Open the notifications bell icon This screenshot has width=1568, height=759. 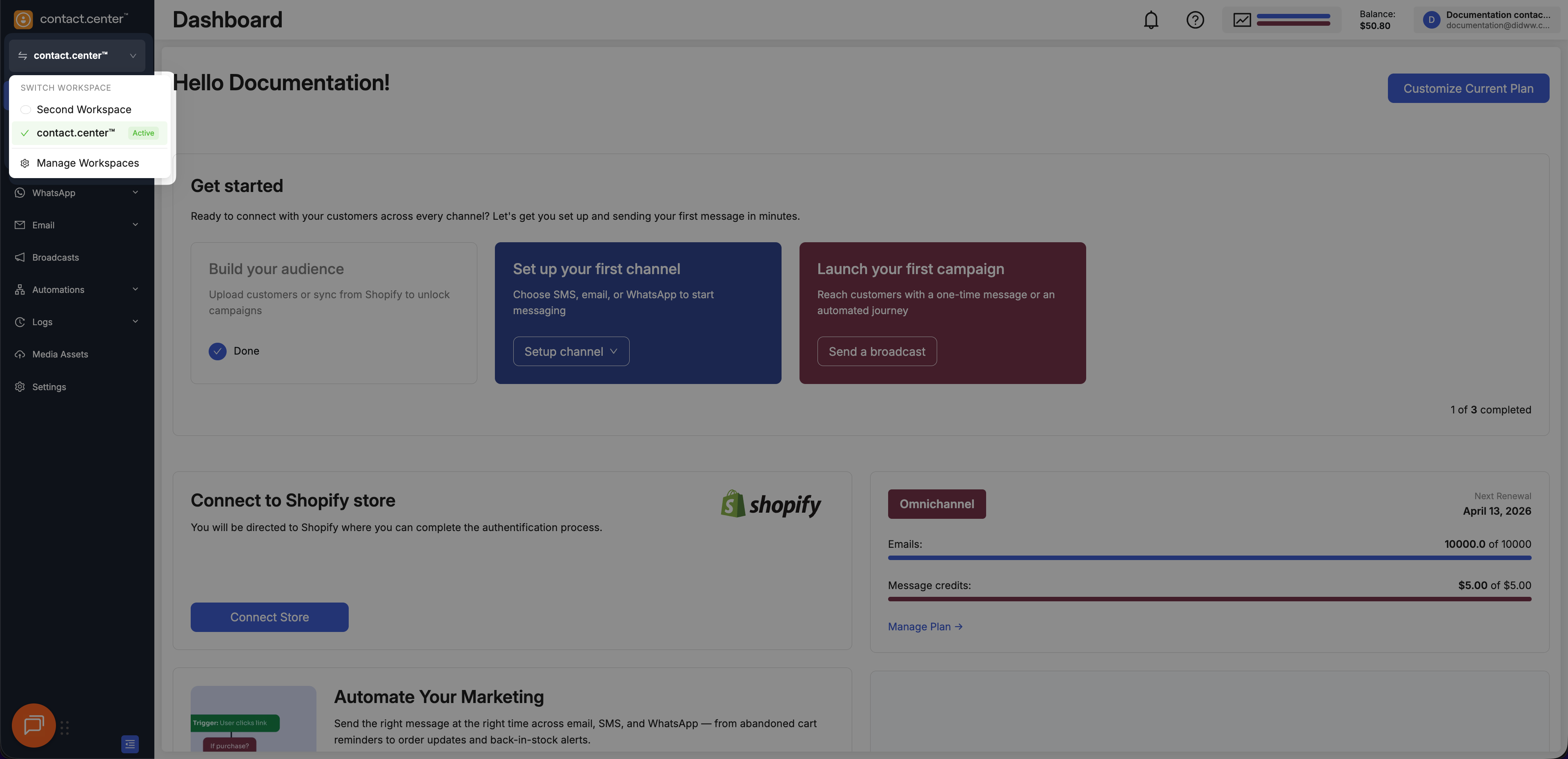(x=1150, y=20)
